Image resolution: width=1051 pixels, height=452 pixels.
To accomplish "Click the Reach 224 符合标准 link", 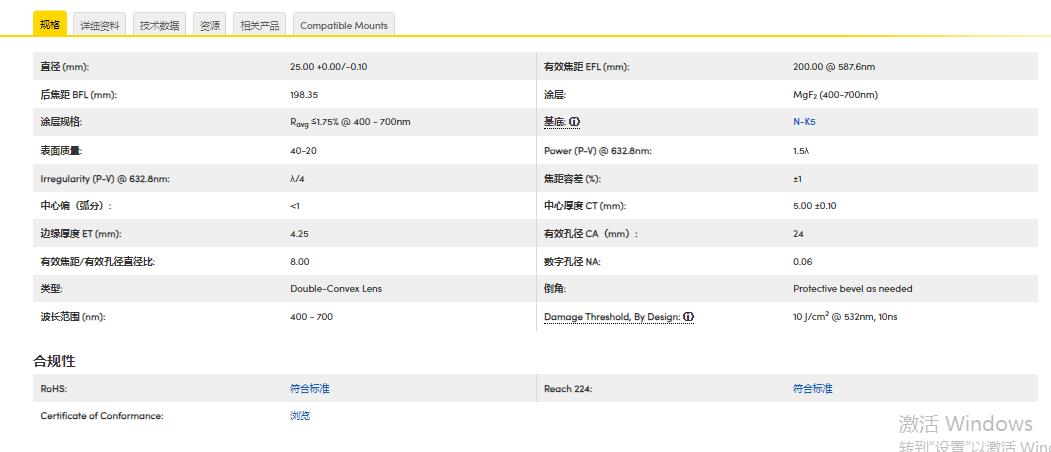I will click(812, 388).
